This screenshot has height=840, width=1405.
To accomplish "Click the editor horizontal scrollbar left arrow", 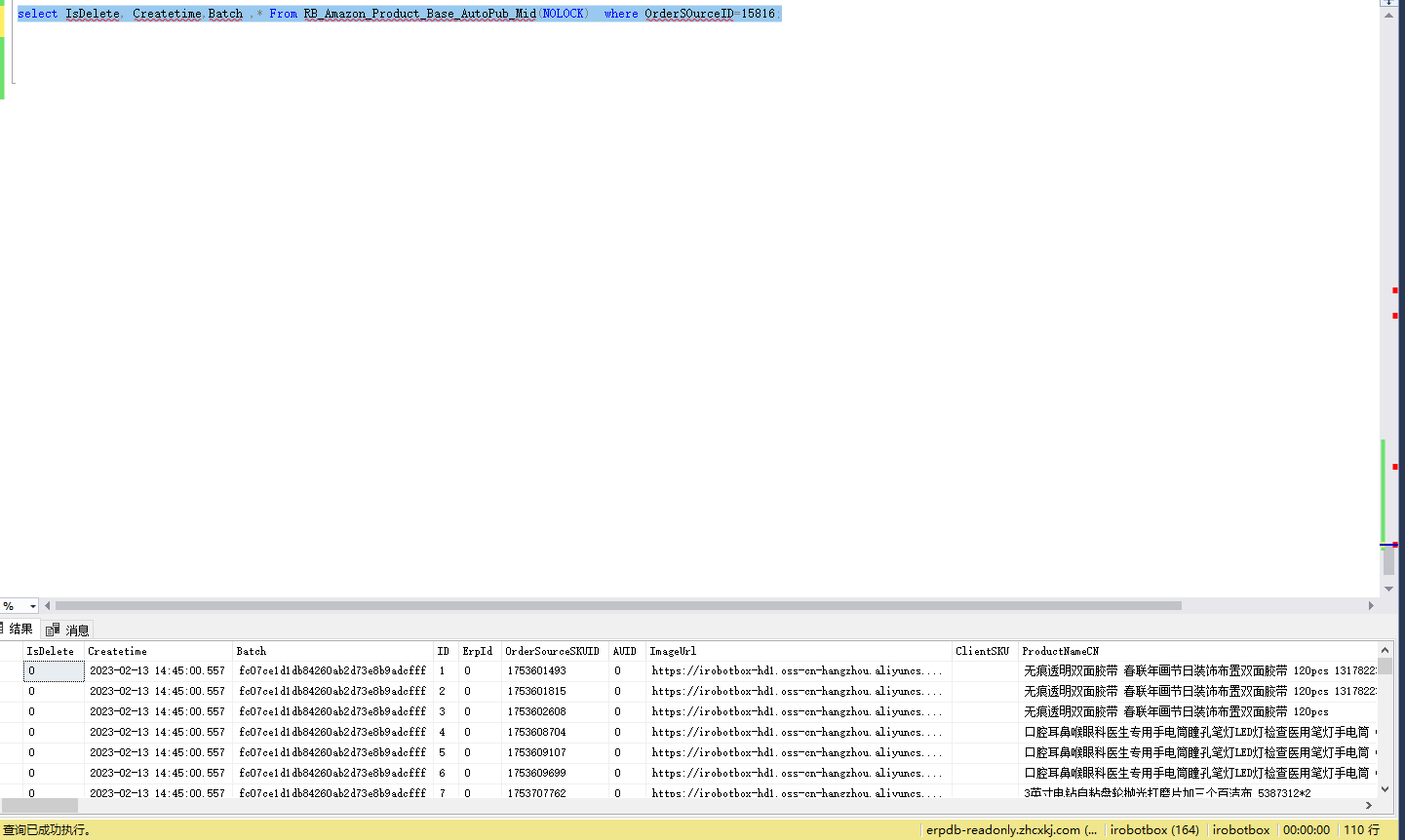I will [47, 606].
